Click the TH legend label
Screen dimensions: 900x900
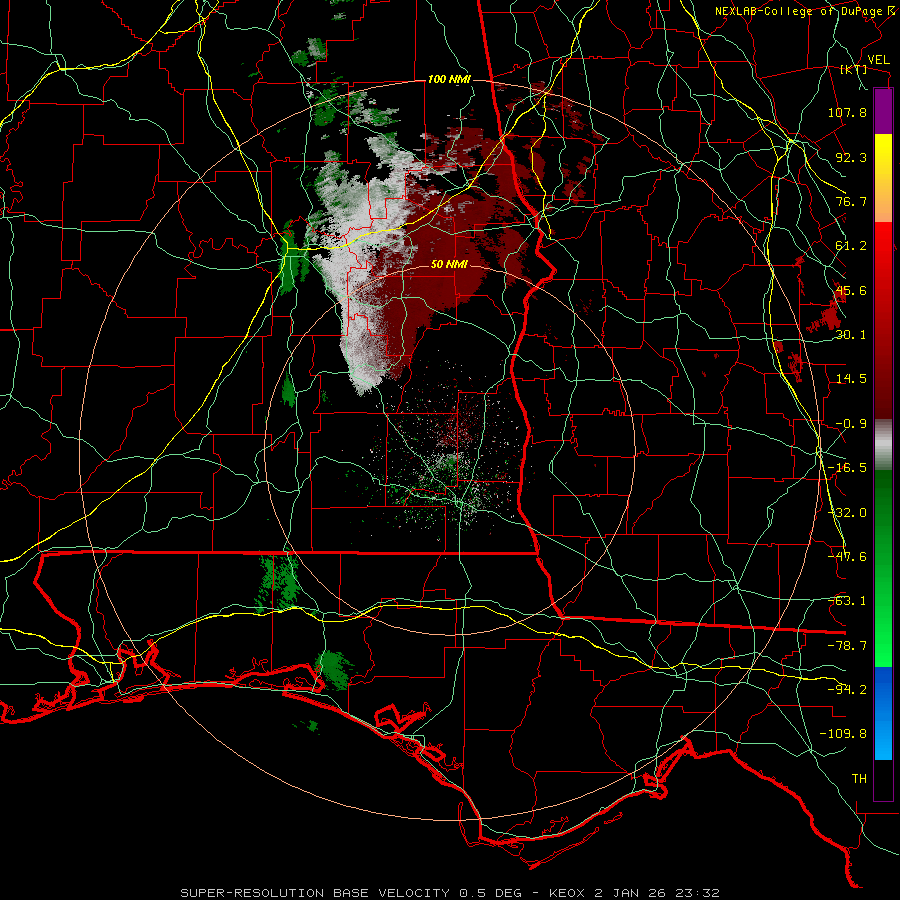[x=859, y=778]
